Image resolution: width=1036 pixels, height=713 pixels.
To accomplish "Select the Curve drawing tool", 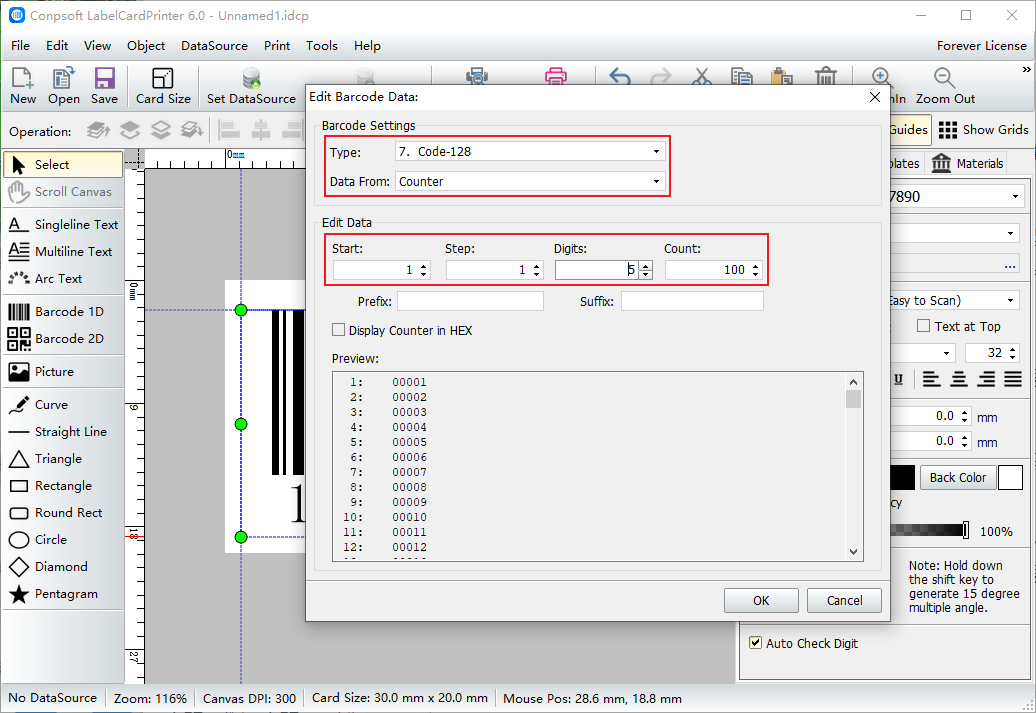I will pos(63,404).
